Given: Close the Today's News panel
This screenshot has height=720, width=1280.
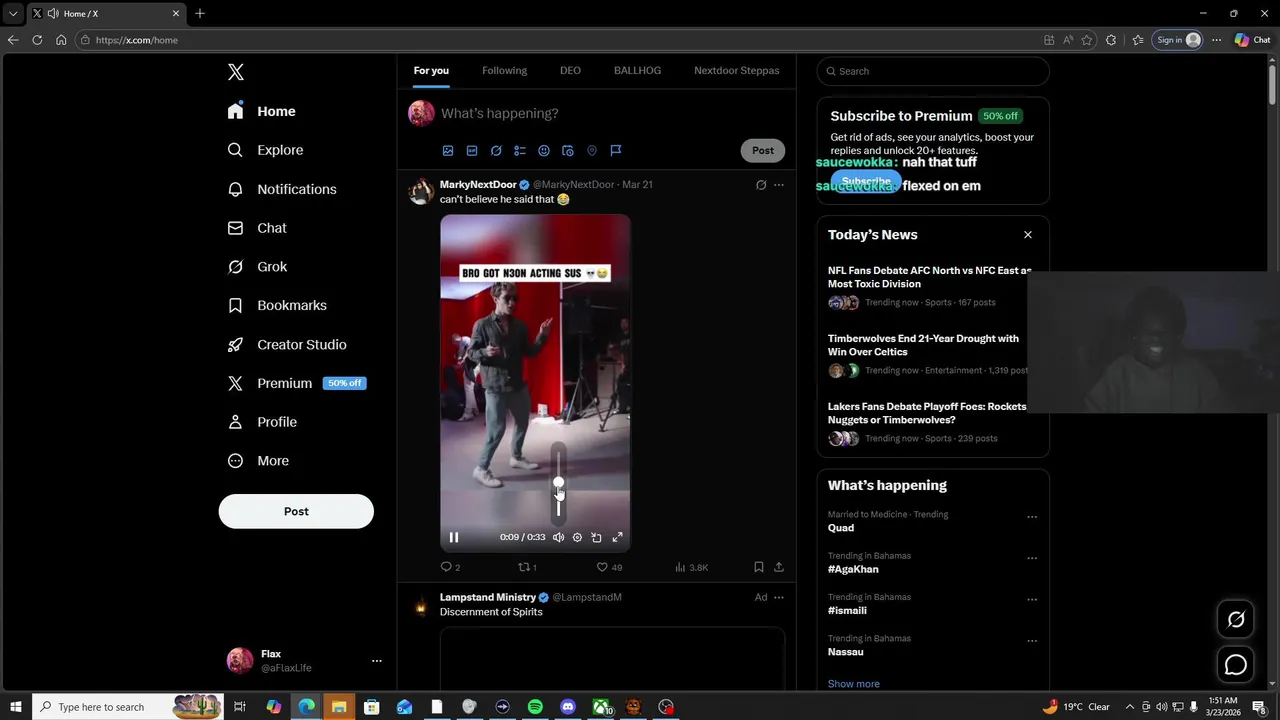Looking at the screenshot, I should tap(1028, 235).
